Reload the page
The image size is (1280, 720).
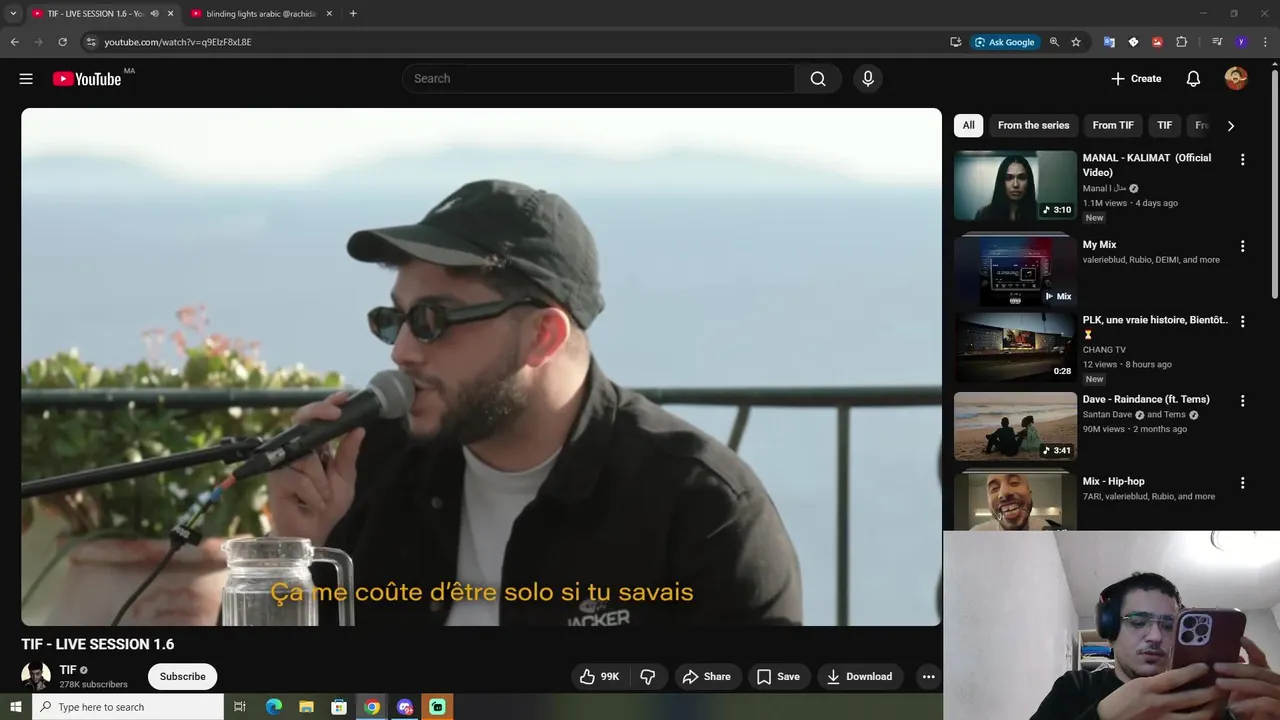click(x=62, y=42)
